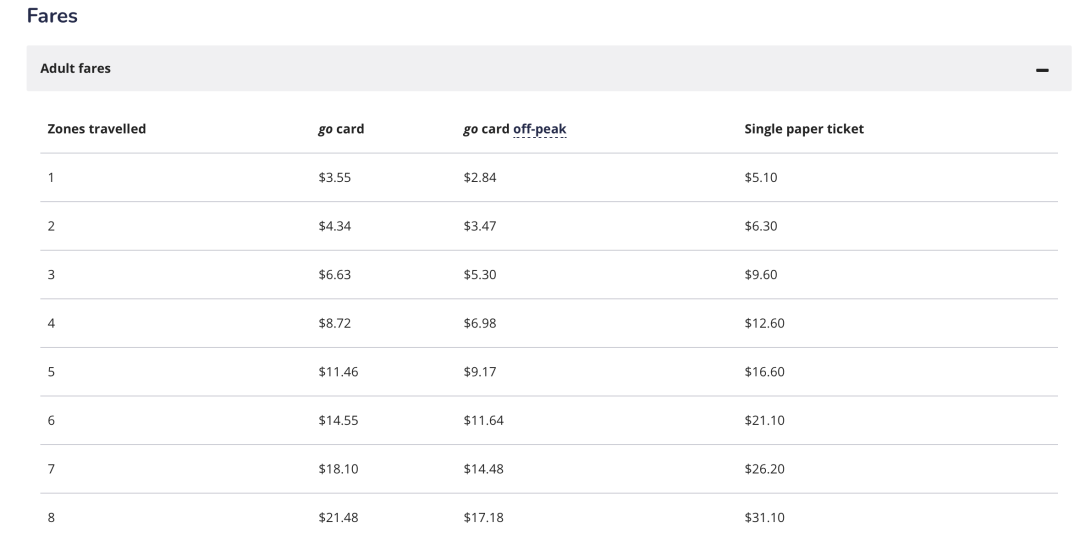
Task: Click the $14.48 off-peak fare for zone 7
Action: (484, 469)
